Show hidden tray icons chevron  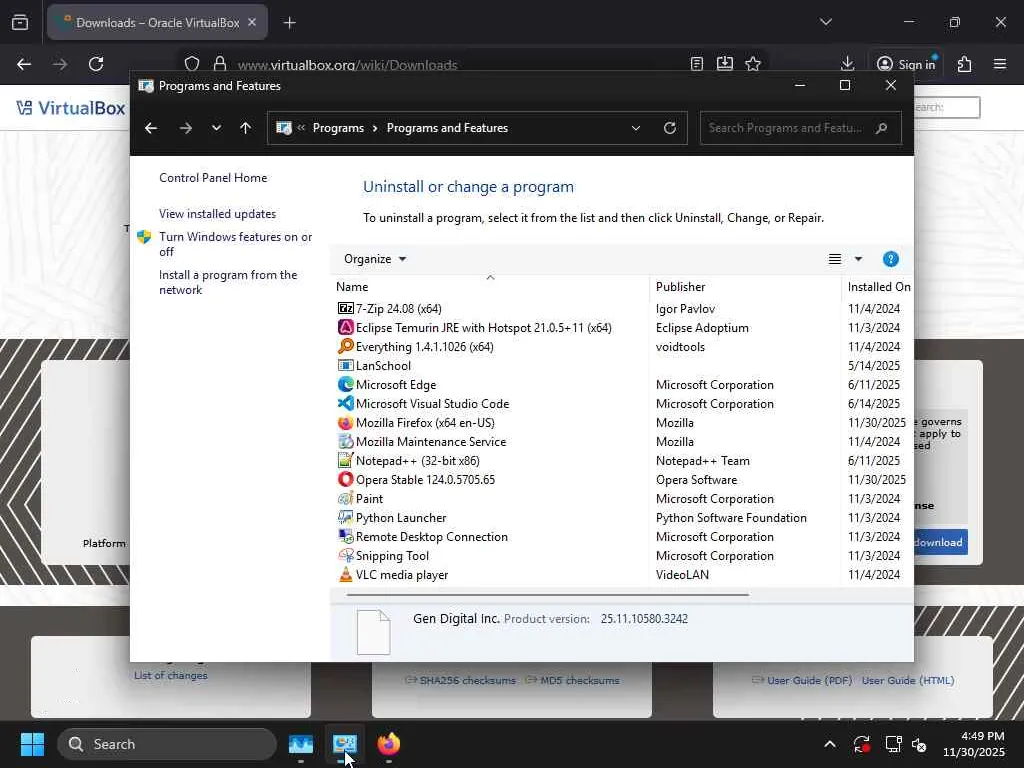pos(829,744)
